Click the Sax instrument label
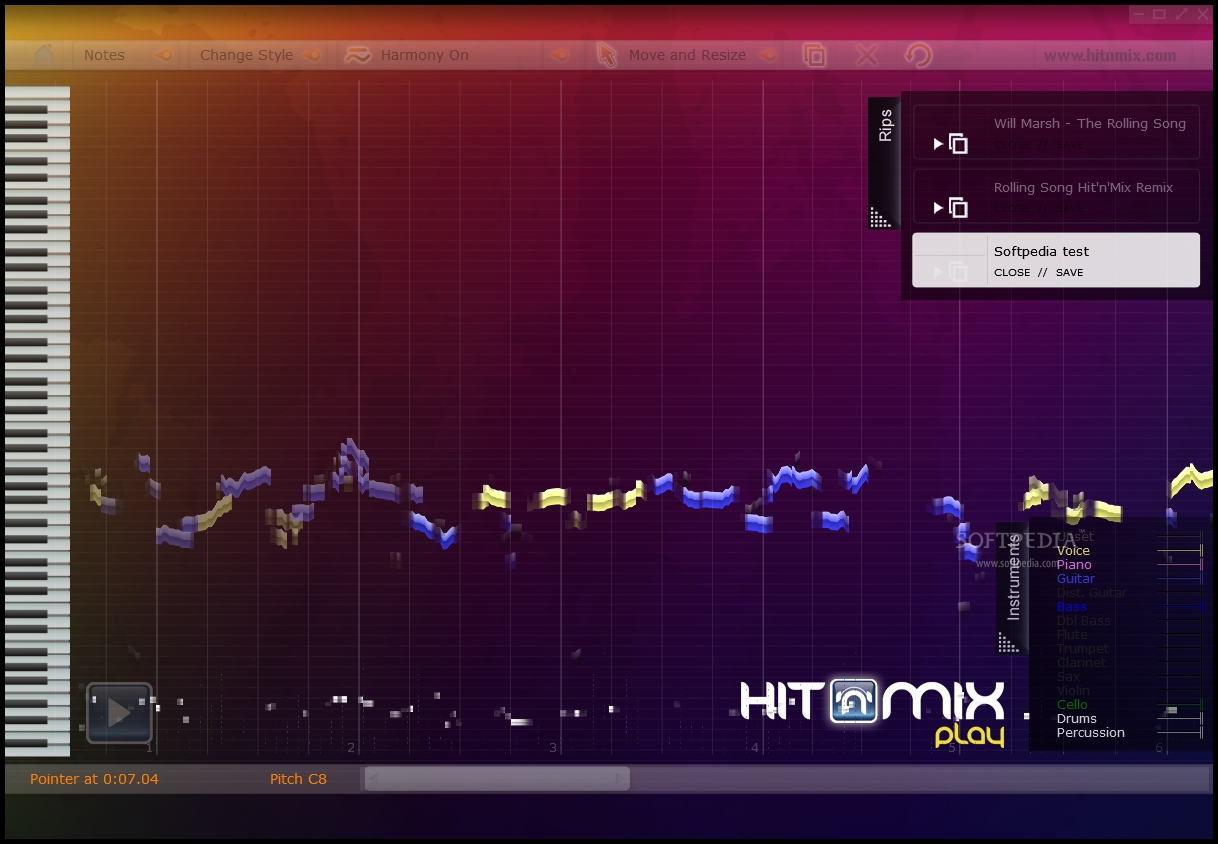This screenshot has width=1218, height=844. (1067, 677)
